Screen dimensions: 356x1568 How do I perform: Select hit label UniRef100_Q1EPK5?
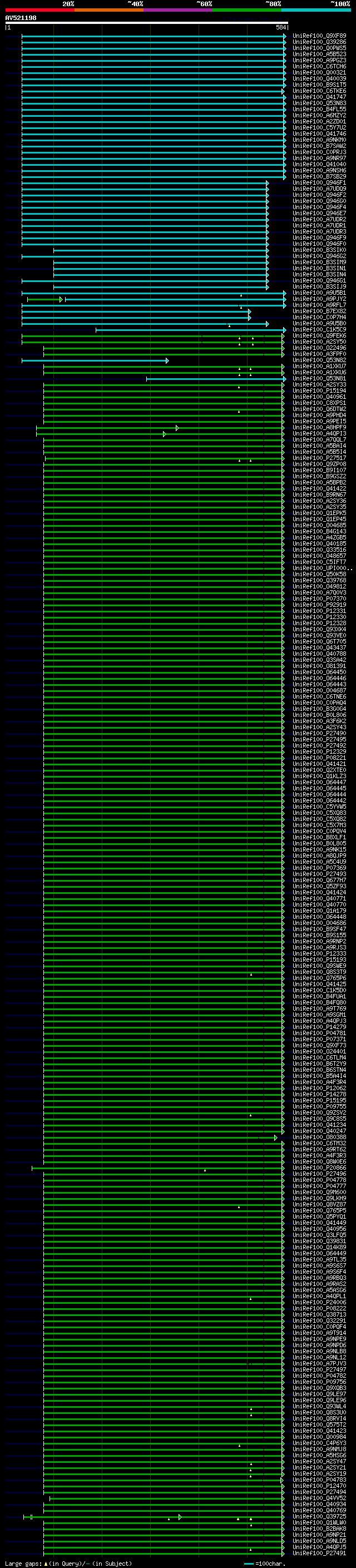(x=319, y=513)
